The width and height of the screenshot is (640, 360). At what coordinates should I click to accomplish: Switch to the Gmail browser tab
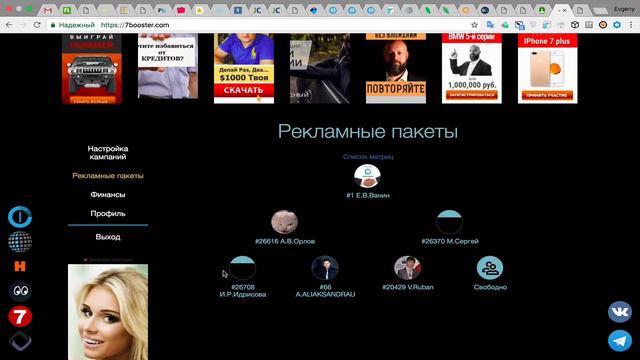pyautogui.click(x=48, y=10)
